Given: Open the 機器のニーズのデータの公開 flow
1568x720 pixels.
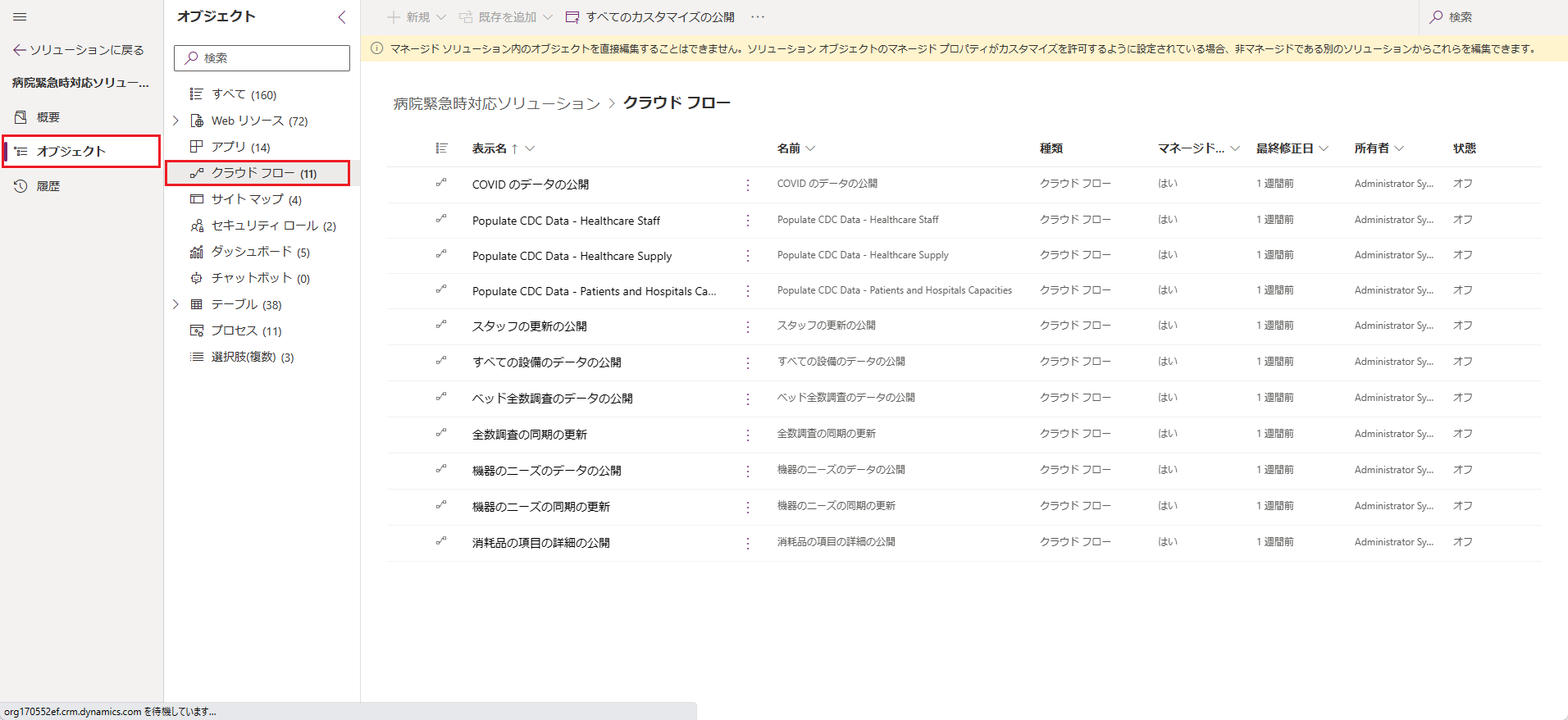Looking at the screenshot, I should click(546, 471).
